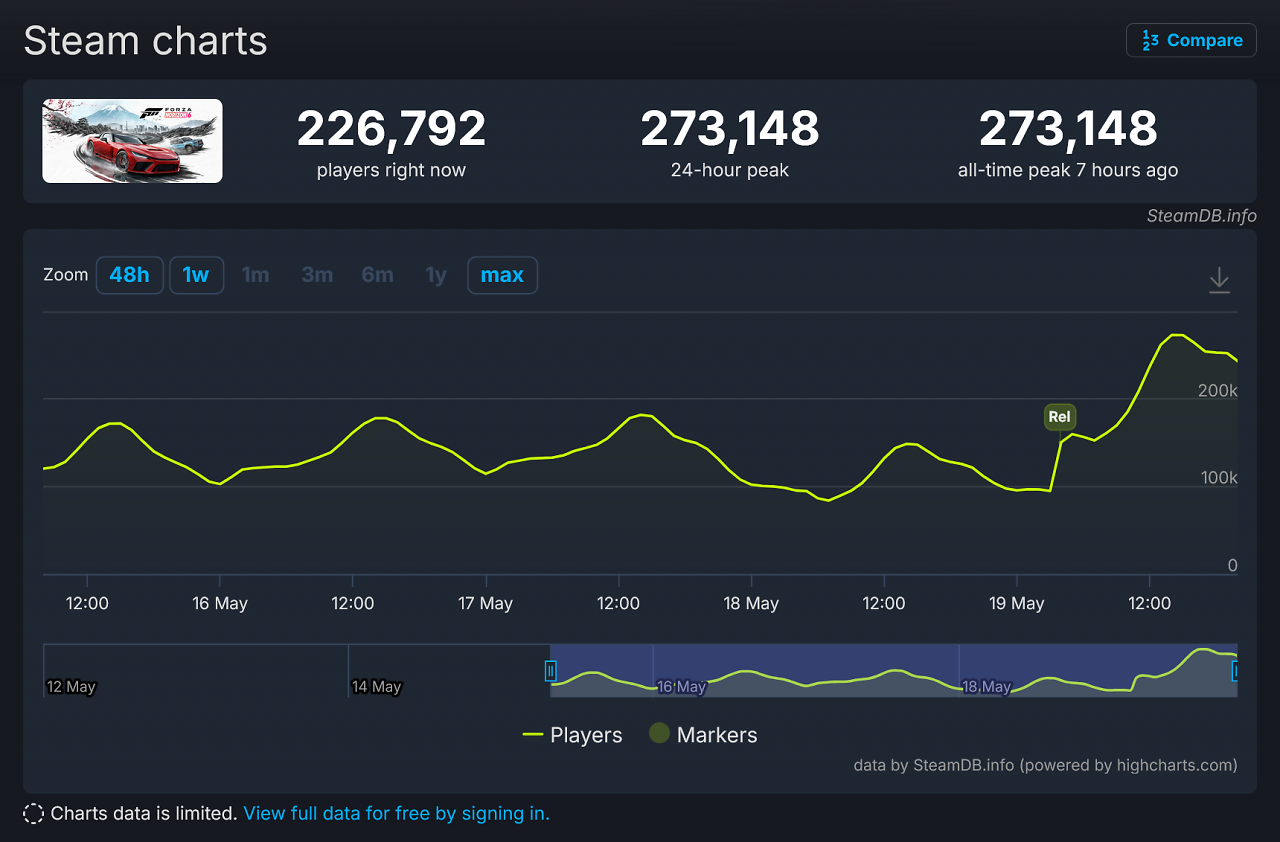Open the Compare button
This screenshot has height=842, width=1280.
(1191, 40)
